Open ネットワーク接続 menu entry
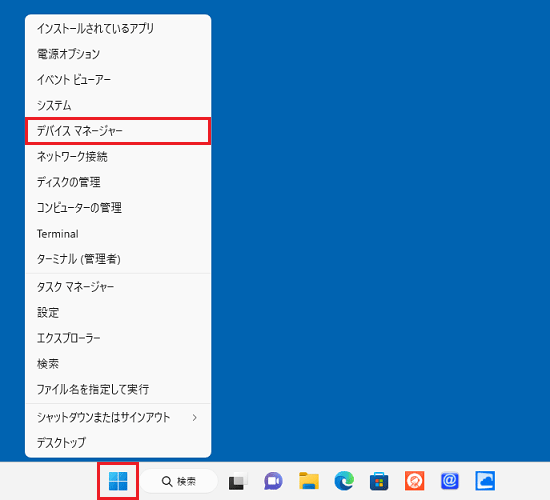The height and width of the screenshot is (500, 550). 118,156
